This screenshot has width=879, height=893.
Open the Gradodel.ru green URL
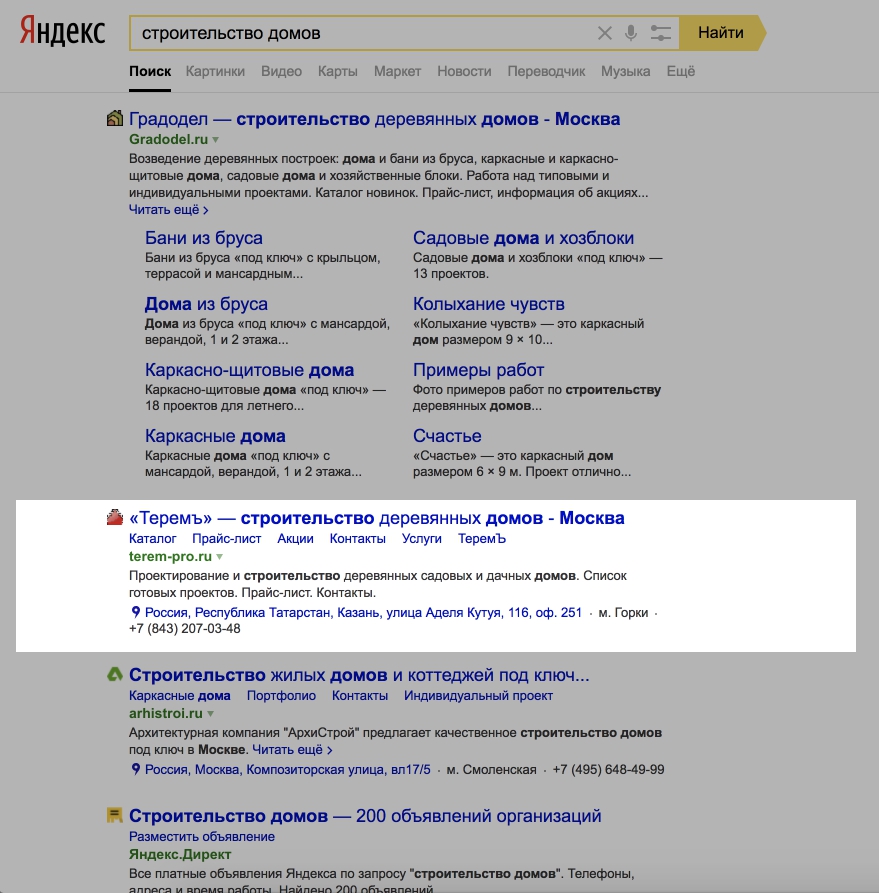[x=169, y=139]
